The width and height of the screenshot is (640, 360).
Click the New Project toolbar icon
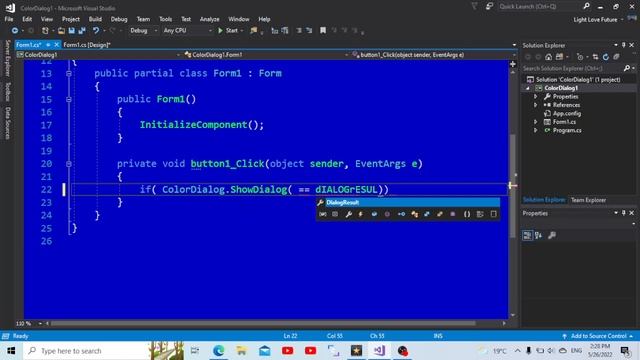click(x=45, y=31)
